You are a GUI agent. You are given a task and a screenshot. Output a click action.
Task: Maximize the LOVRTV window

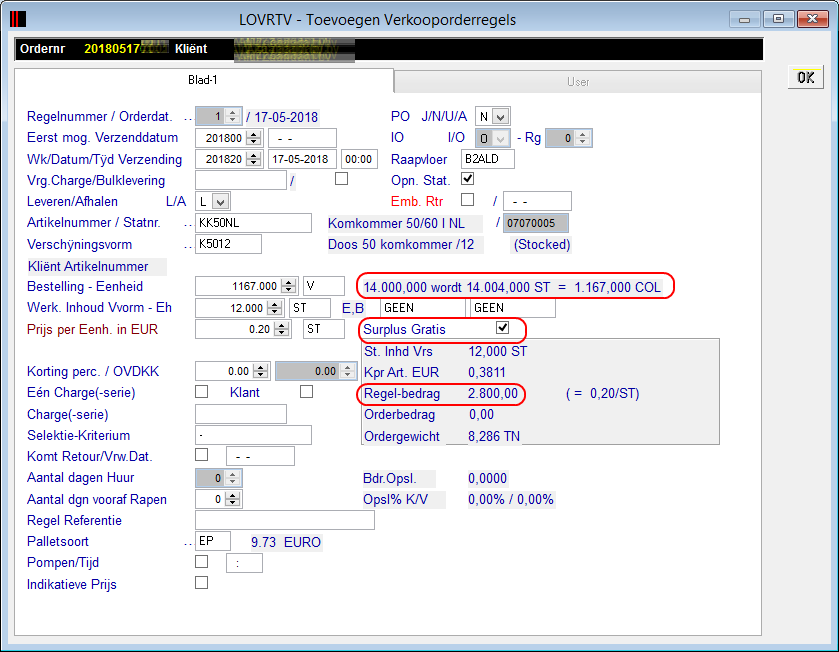click(x=778, y=19)
